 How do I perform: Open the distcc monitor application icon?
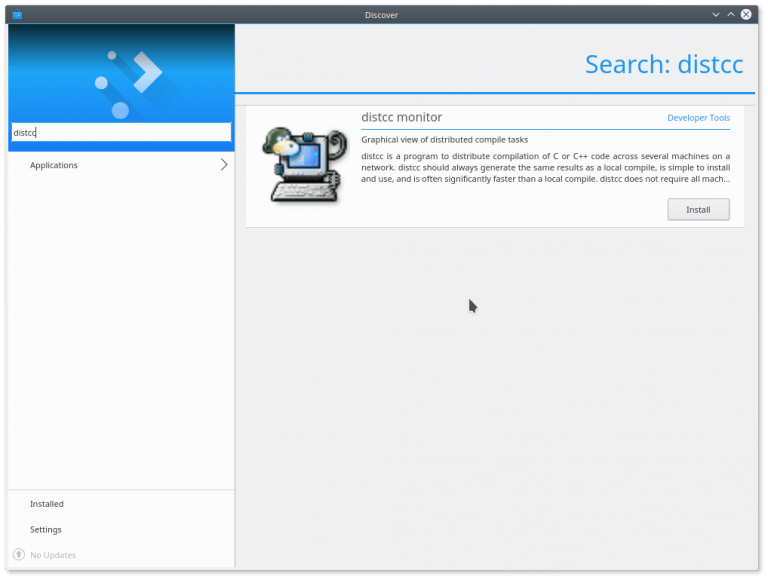click(304, 165)
